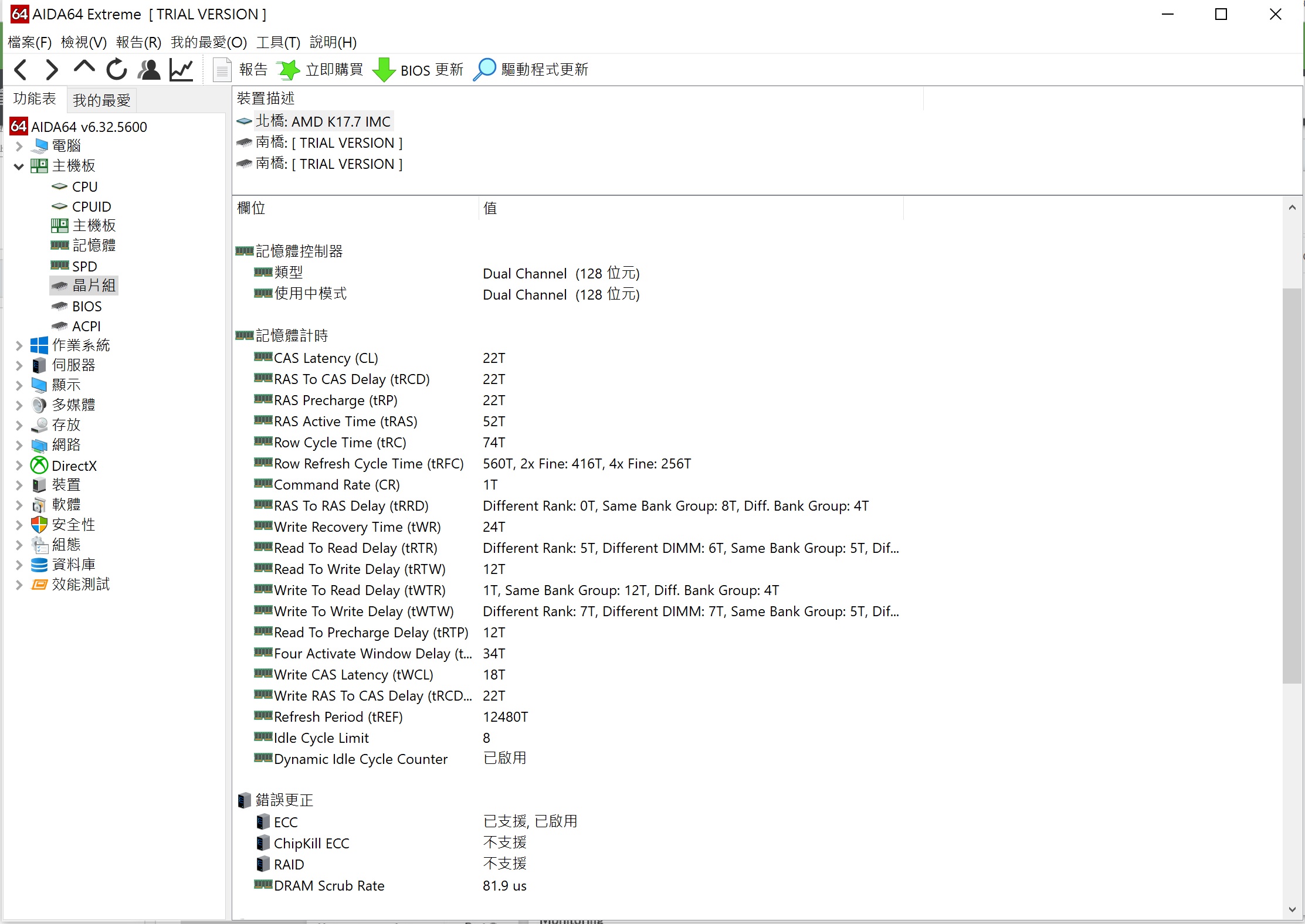Select 北橋: AMD K17.7 IMC device
Screen dimensions: 1305x924
coord(323,121)
